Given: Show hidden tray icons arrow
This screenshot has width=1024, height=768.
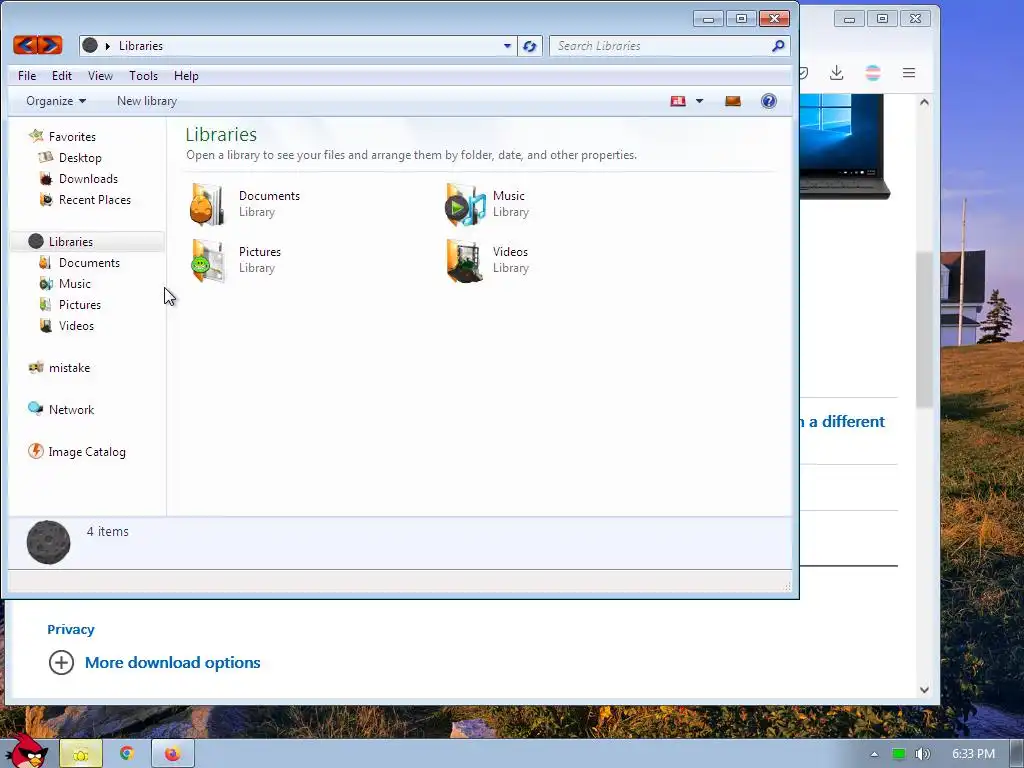Looking at the screenshot, I should tap(874, 754).
